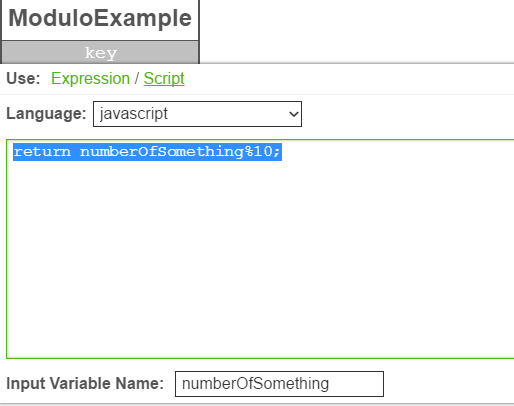This screenshot has height=406, width=514.
Task: Switch to Expression mode
Action: [90, 79]
